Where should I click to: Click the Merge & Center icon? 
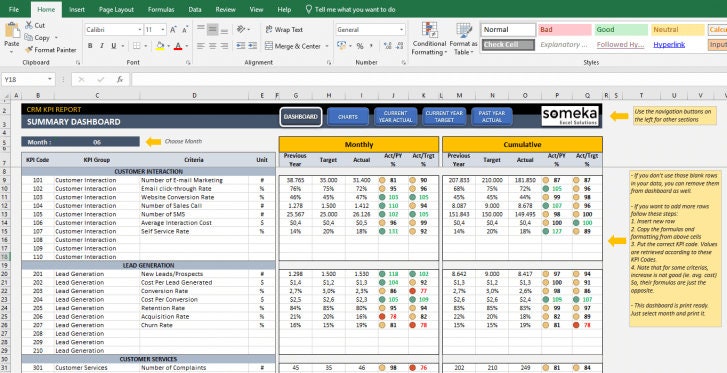click(268, 46)
